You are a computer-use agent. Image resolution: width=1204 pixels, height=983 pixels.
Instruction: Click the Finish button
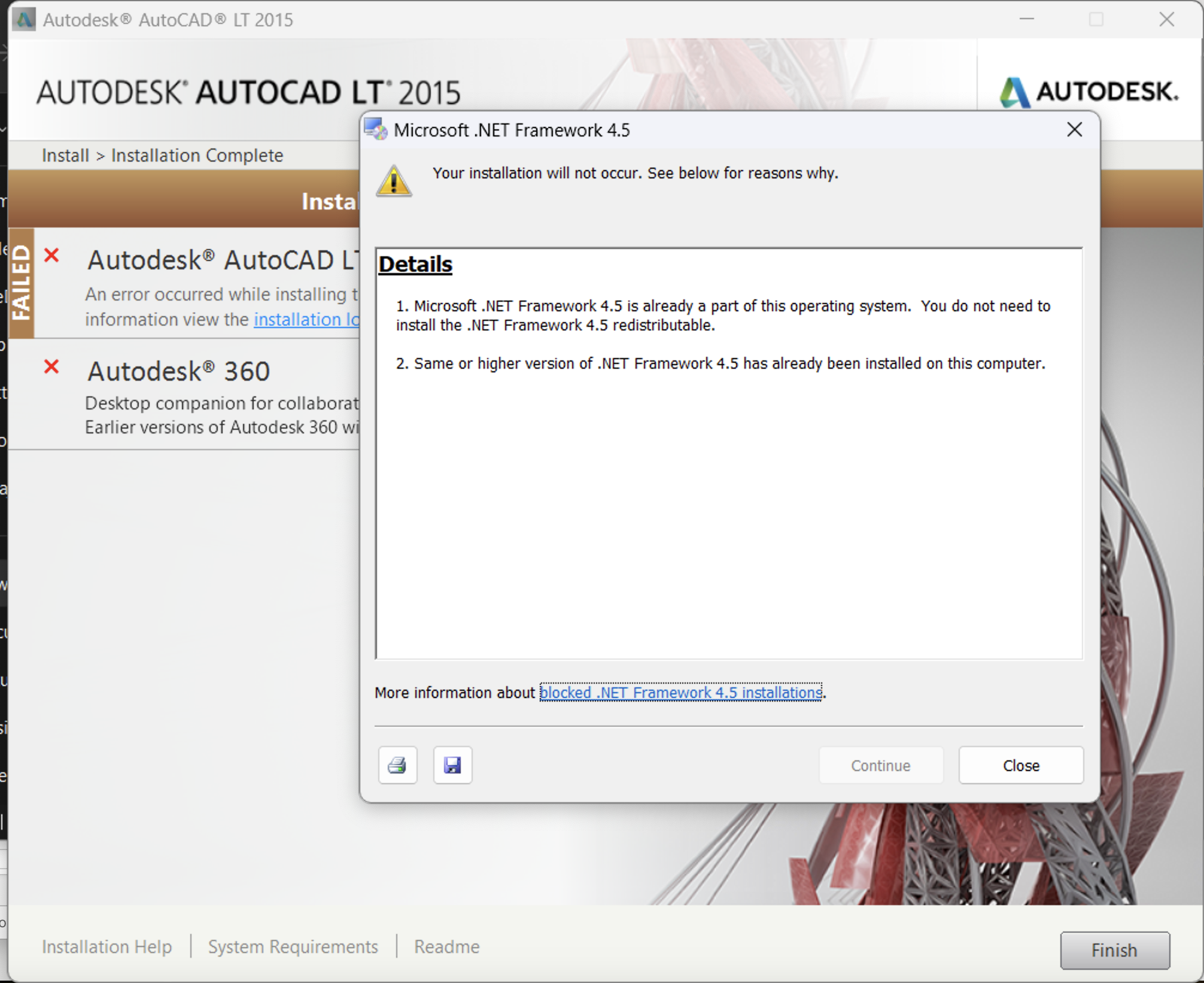1114,950
